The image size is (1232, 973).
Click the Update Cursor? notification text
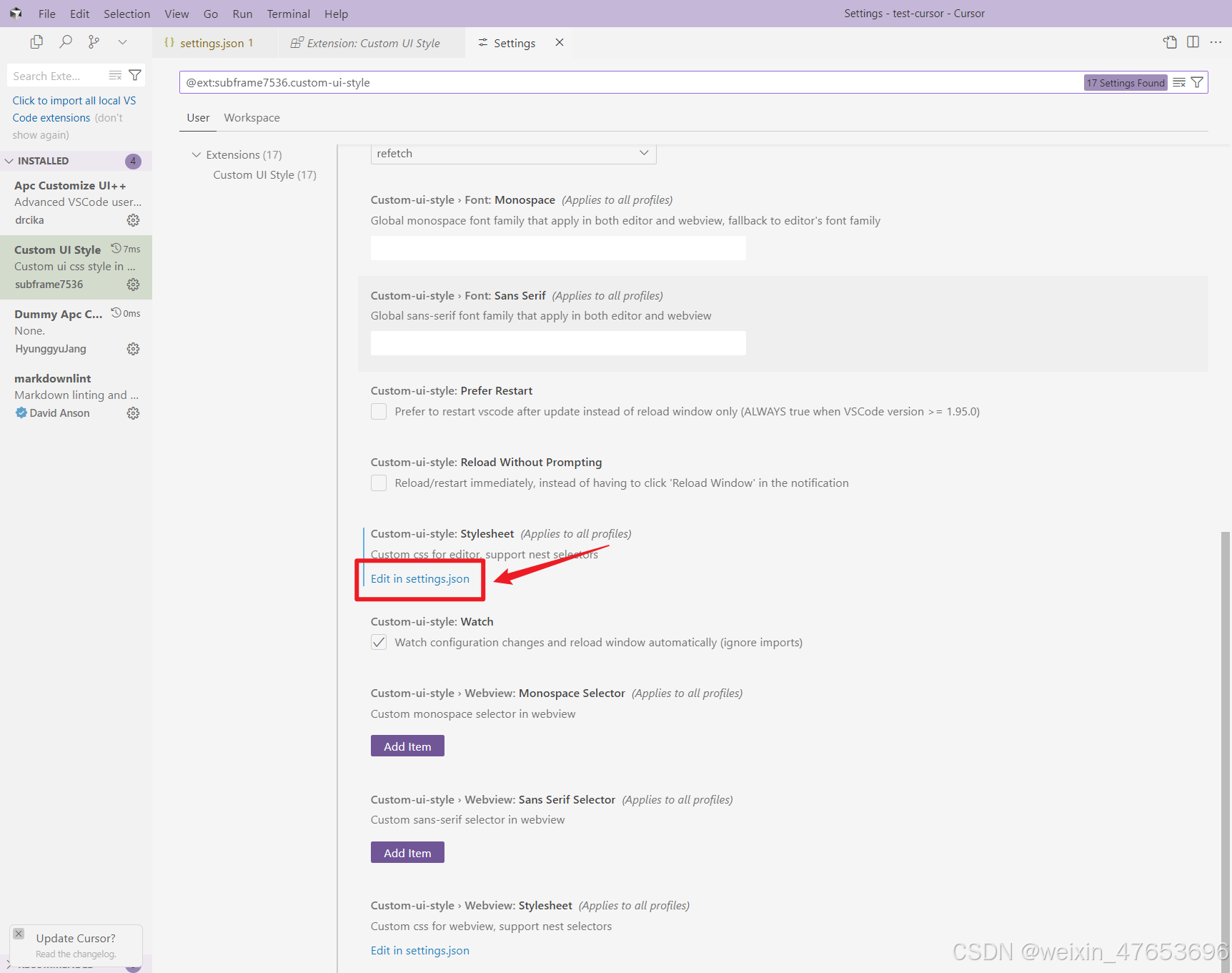pos(76,939)
